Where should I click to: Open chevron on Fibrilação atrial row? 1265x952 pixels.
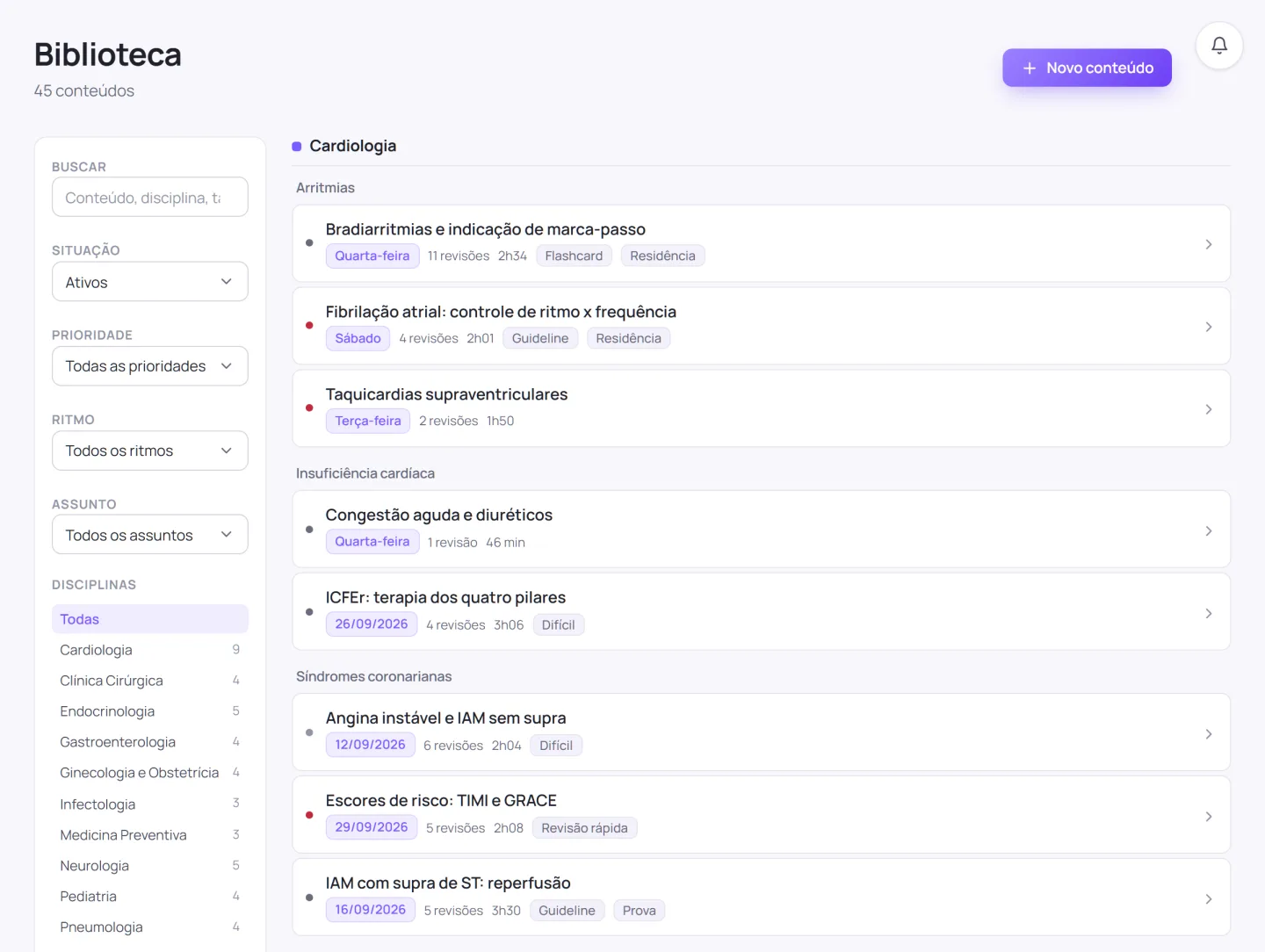[1209, 327]
